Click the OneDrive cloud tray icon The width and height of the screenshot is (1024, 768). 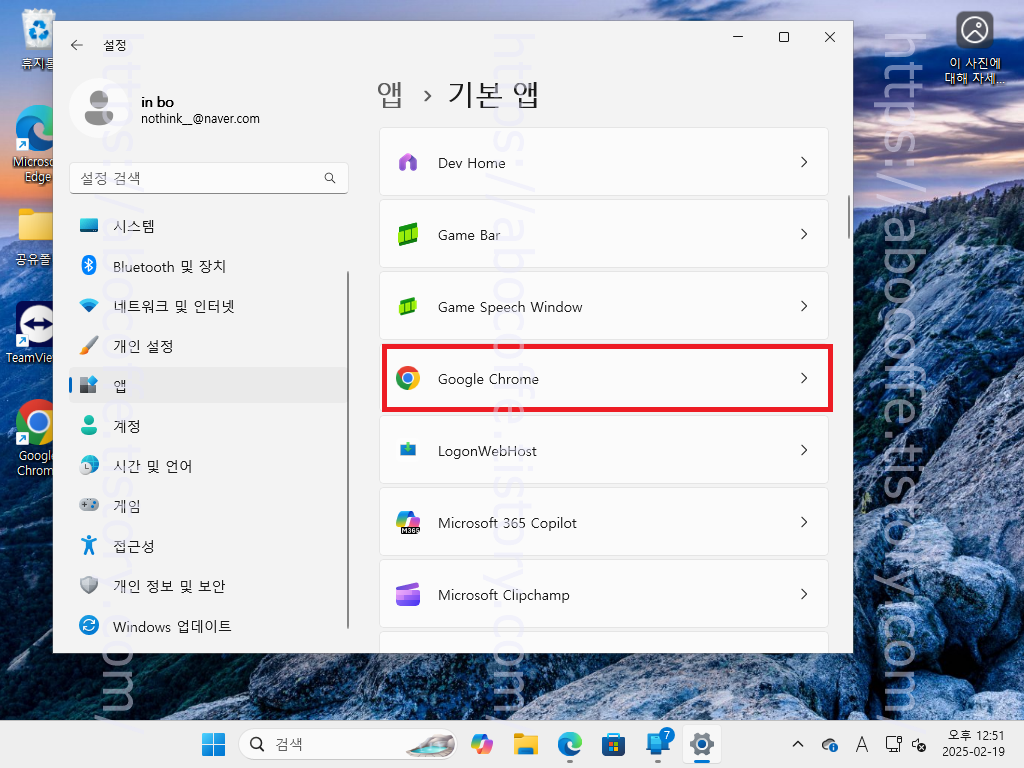tap(829, 744)
